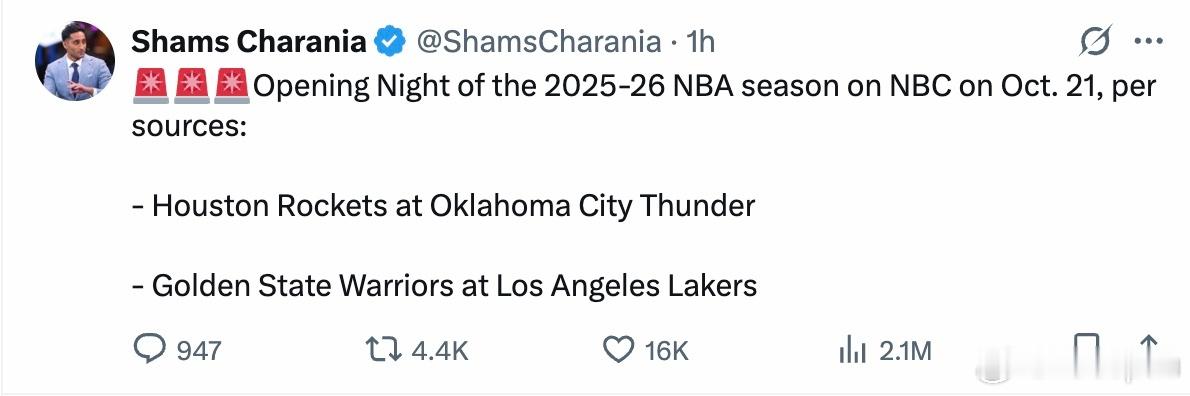Click the first red siren emoji

(x=150, y=86)
